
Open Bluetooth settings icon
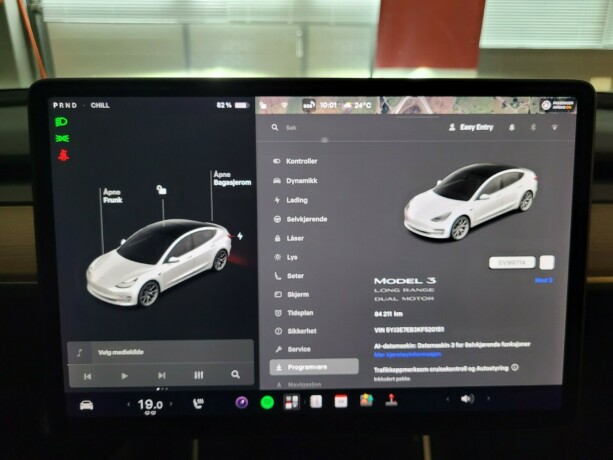pyautogui.click(x=533, y=127)
